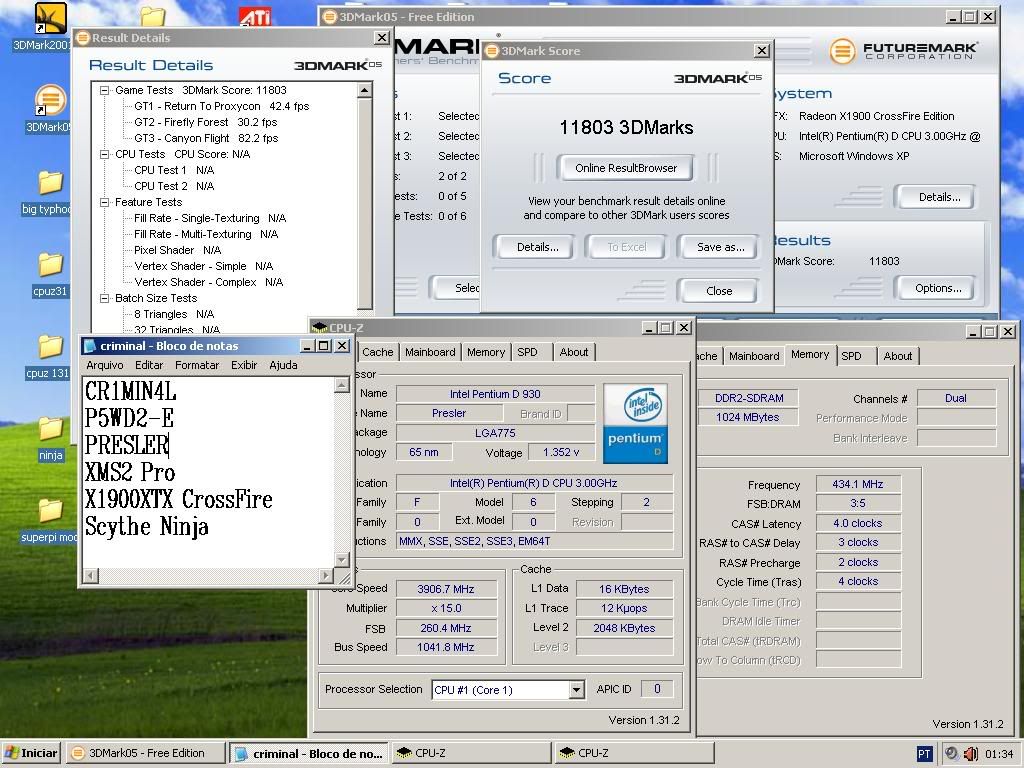Screen dimensions: 1024x768
Task: Click the volume speaker tray icon
Action: coord(971,754)
